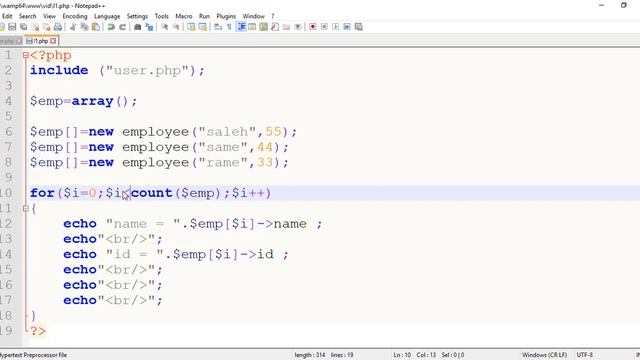Toggle the highlighted Indent guide icon
Image resolution: width=640 pixels, height=360 pixels.
241,27
